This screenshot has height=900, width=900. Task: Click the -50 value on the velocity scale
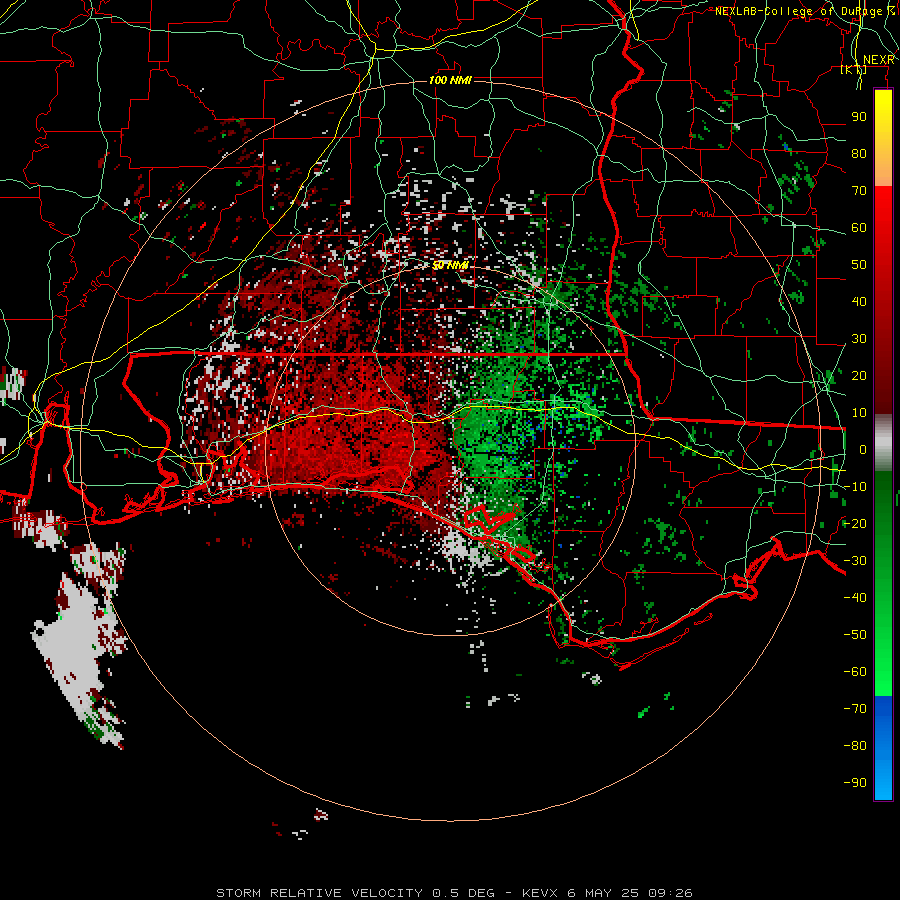855,635
